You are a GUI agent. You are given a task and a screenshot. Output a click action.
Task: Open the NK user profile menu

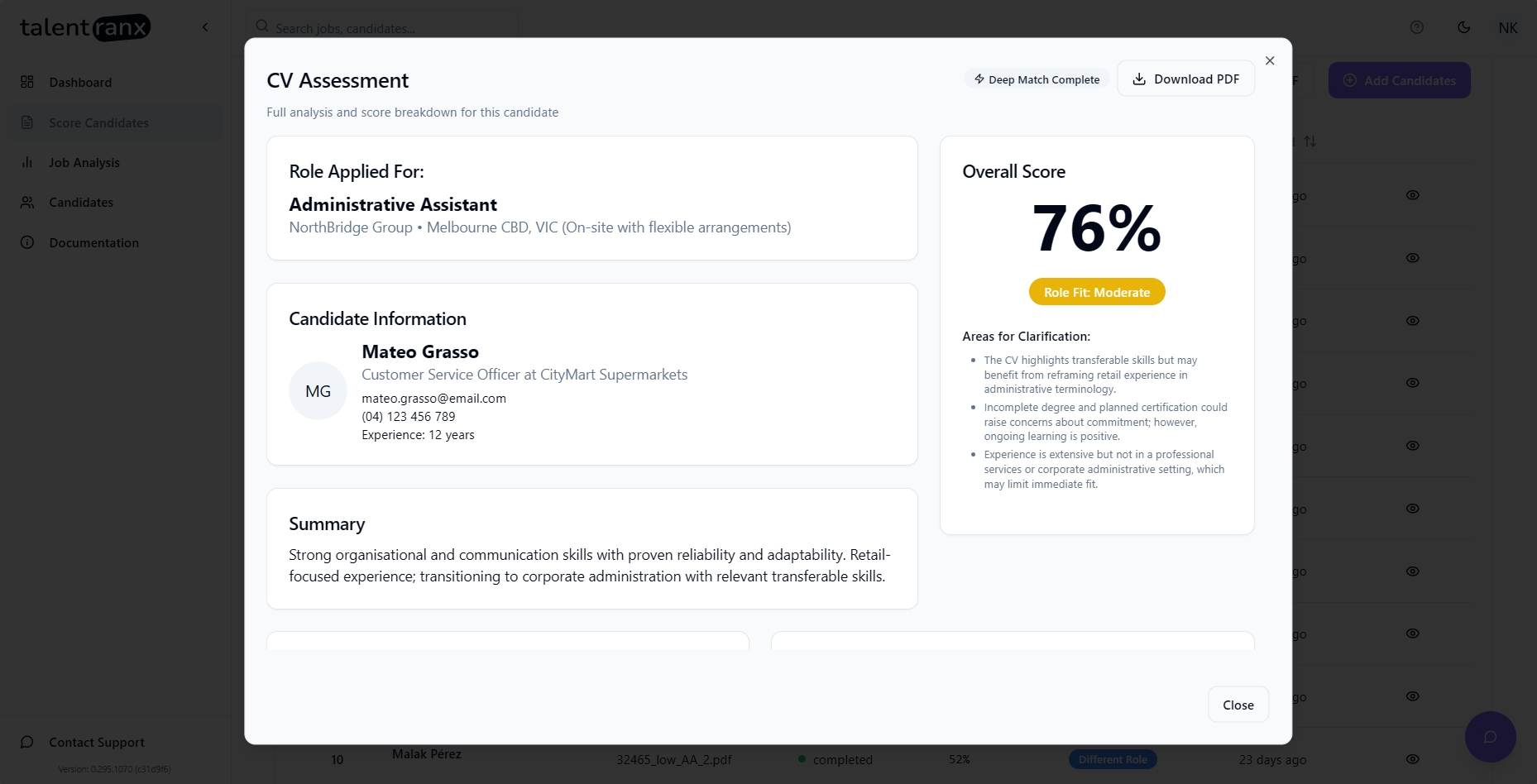(x=1507, y=28)
